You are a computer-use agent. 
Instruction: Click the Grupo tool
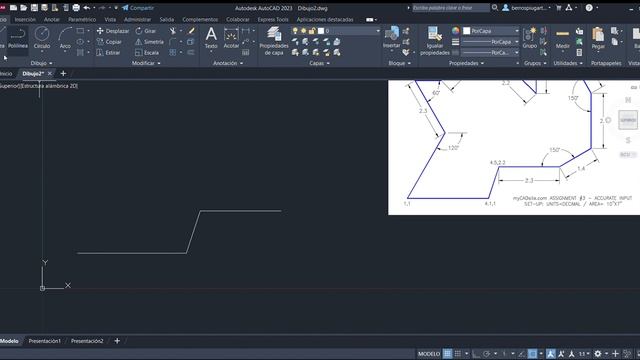(529, 38)
